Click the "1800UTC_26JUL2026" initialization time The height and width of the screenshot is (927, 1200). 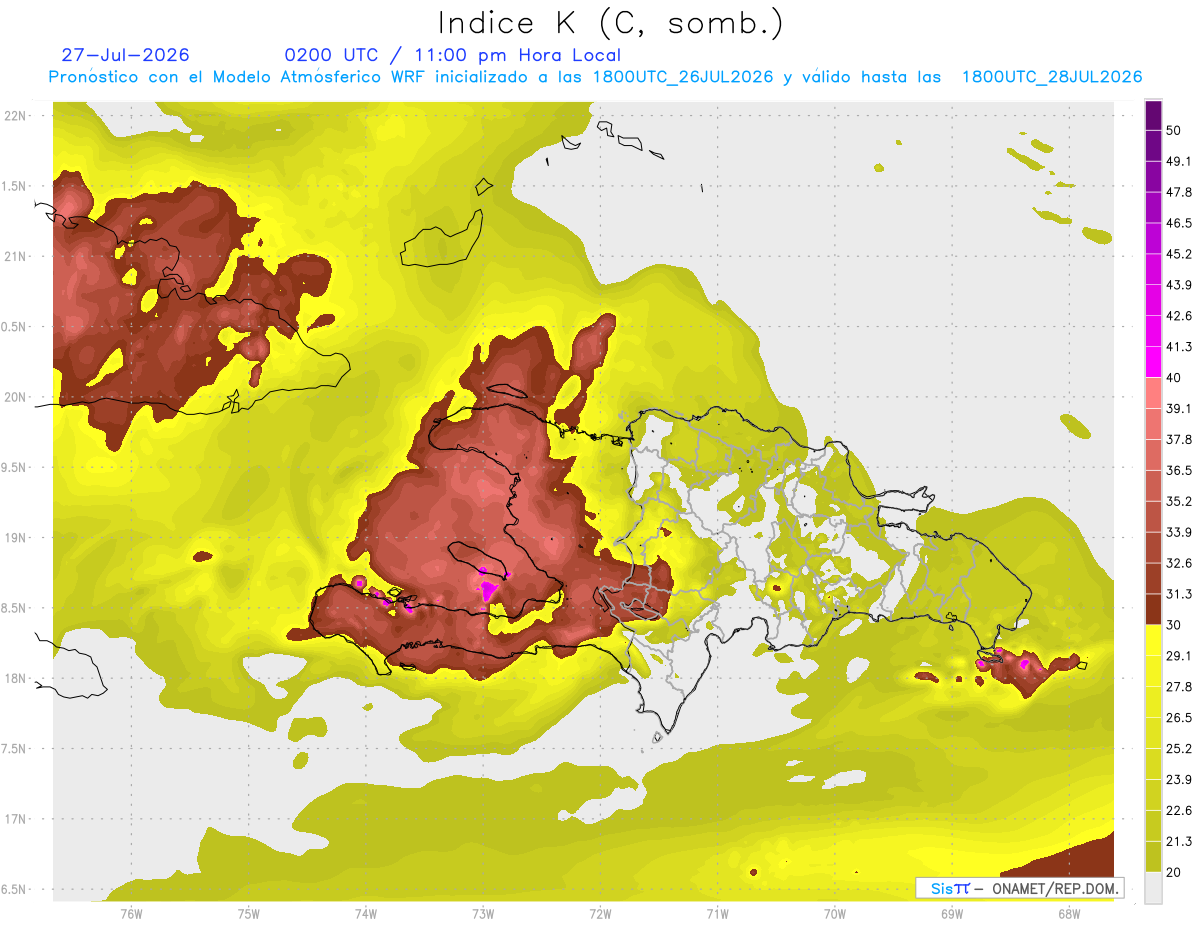point(683,77)
